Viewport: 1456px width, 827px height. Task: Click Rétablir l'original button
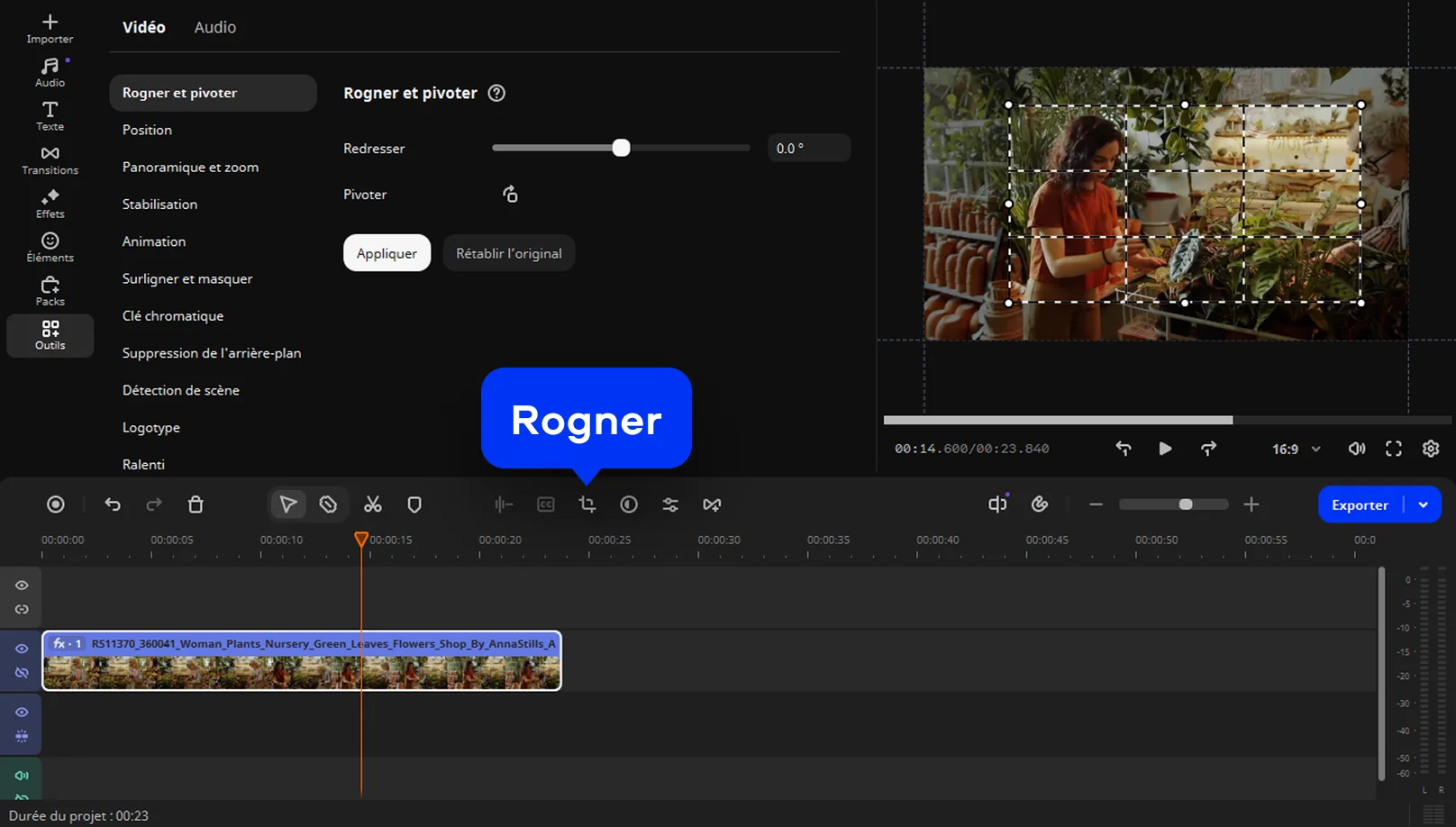[508, 253]
